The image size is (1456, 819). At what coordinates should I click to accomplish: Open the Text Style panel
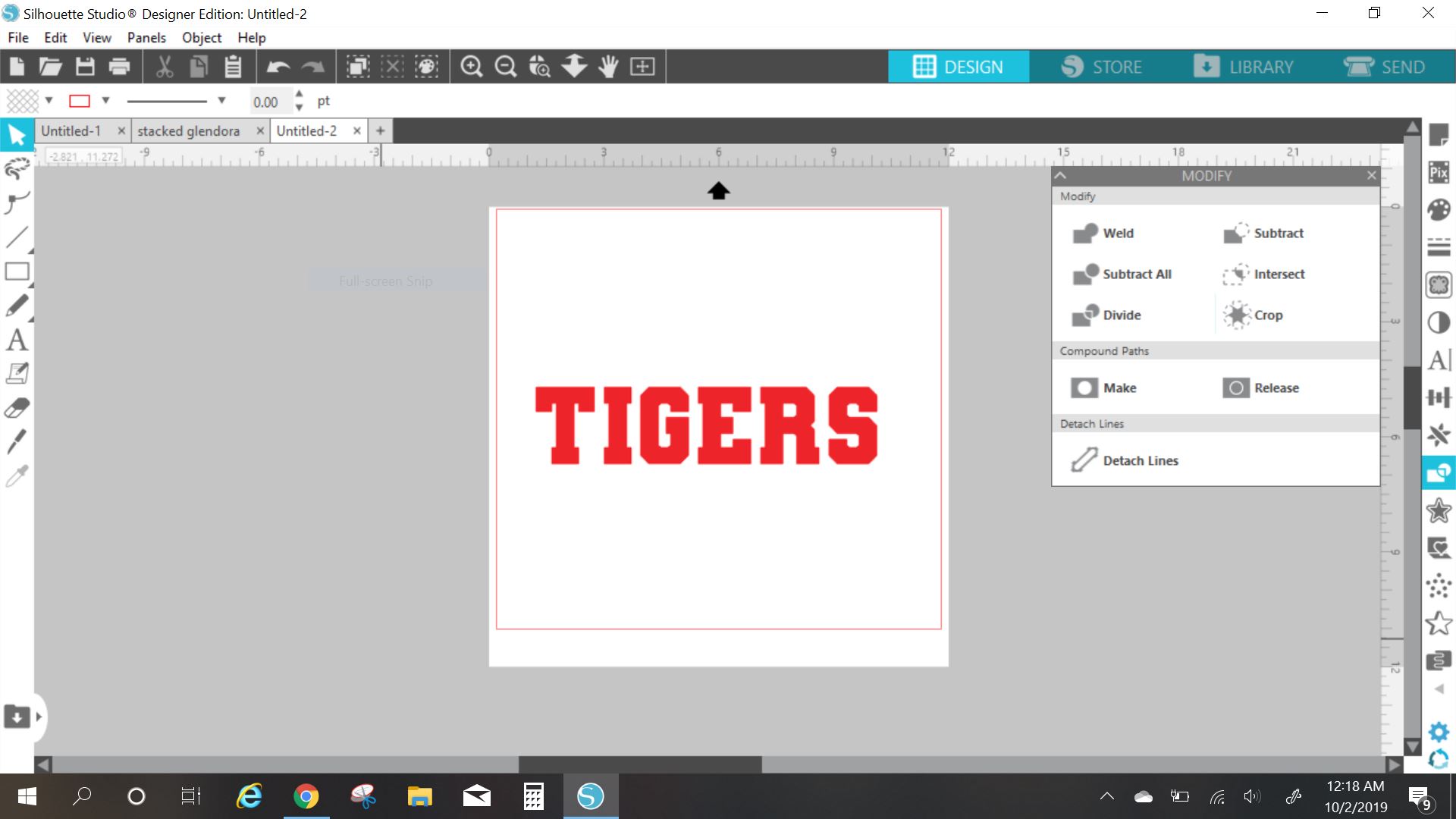[x=1439, y=360]
